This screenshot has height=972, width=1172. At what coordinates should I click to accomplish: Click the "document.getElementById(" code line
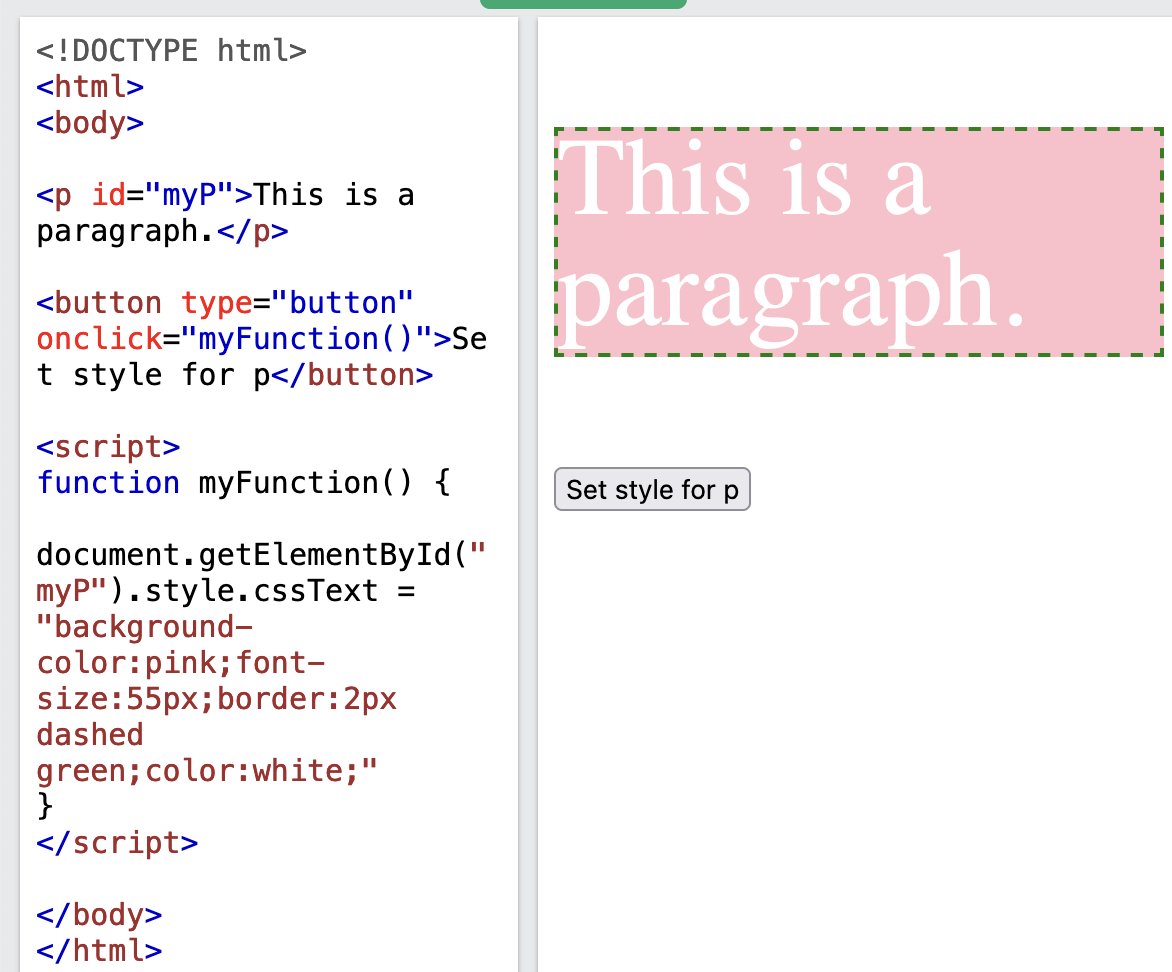pos(261,555)
